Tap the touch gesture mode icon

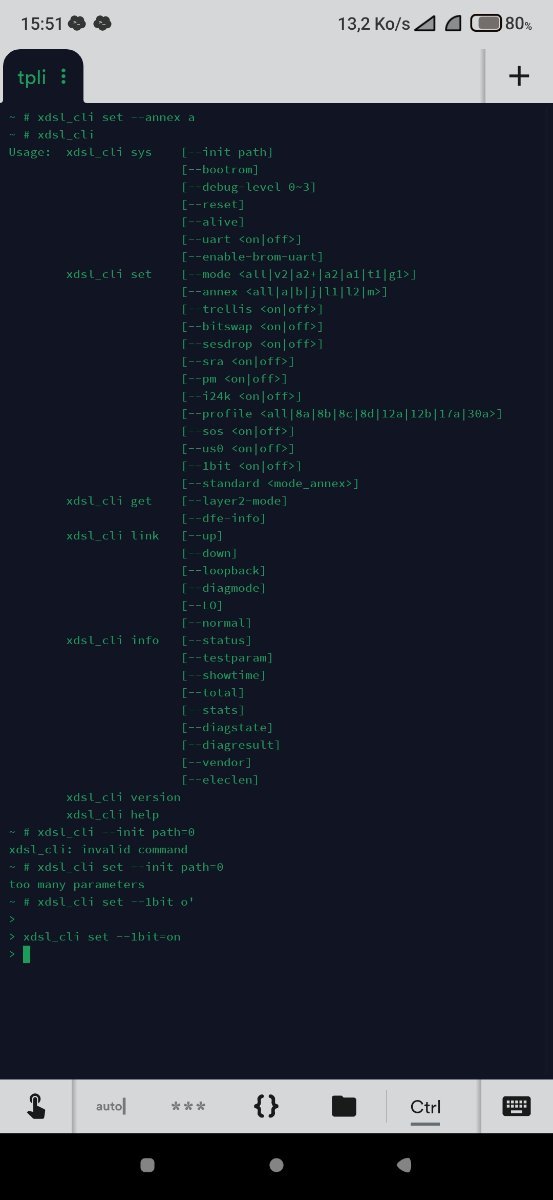pos(35,1106)
